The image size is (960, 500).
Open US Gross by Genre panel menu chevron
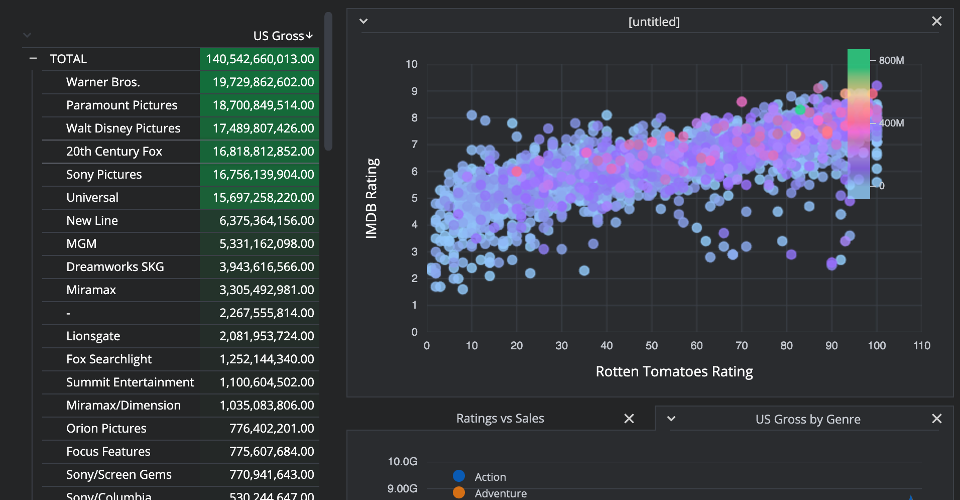click(x=671, y=419)
